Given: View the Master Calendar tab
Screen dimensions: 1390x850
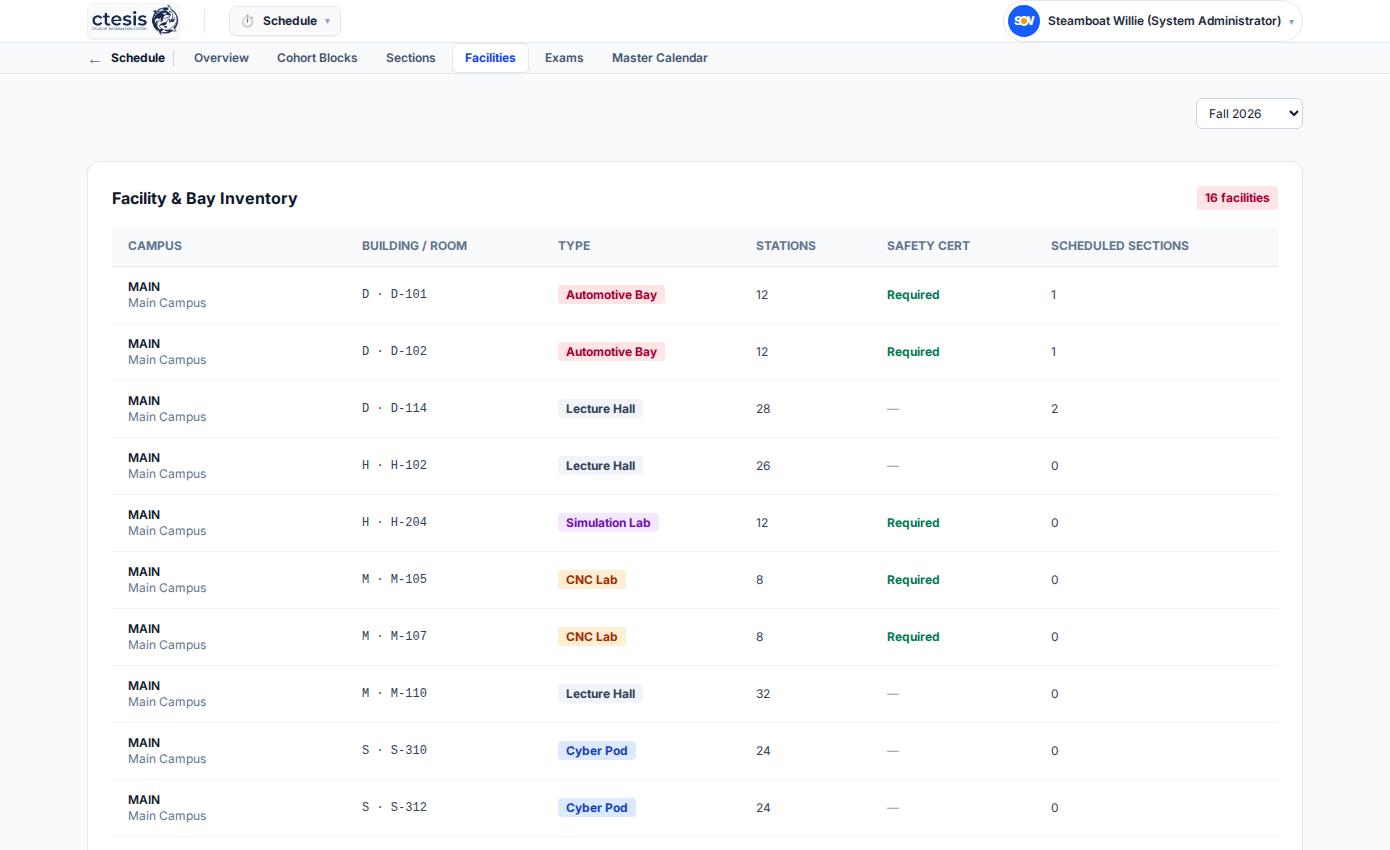Looking at the screenshot, I should (660, 58).
